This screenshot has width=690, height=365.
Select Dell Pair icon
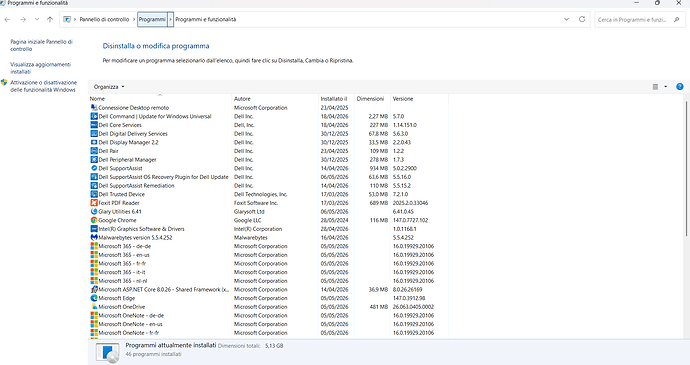point(94,151)
